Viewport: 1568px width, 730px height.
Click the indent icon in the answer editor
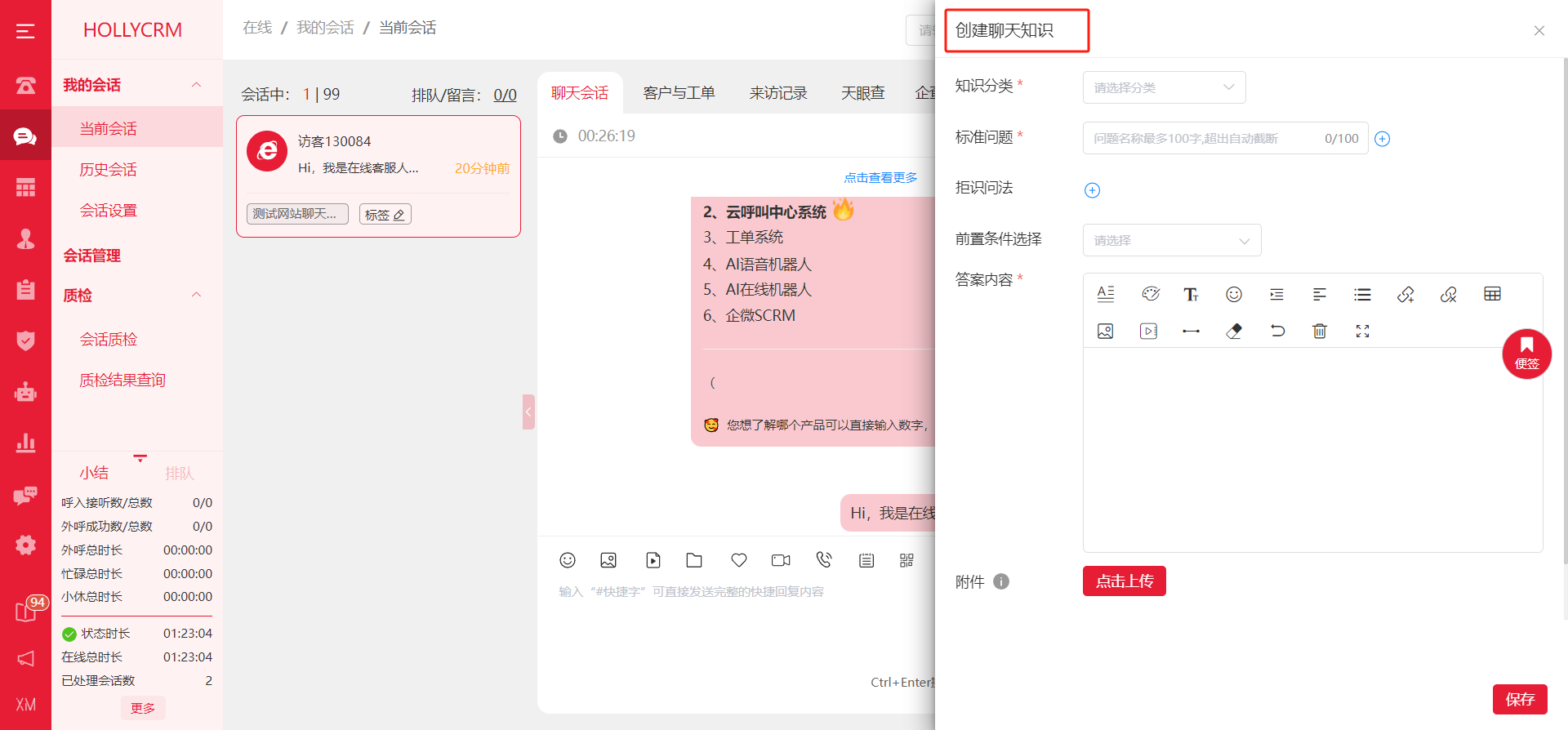point(1276,294)
